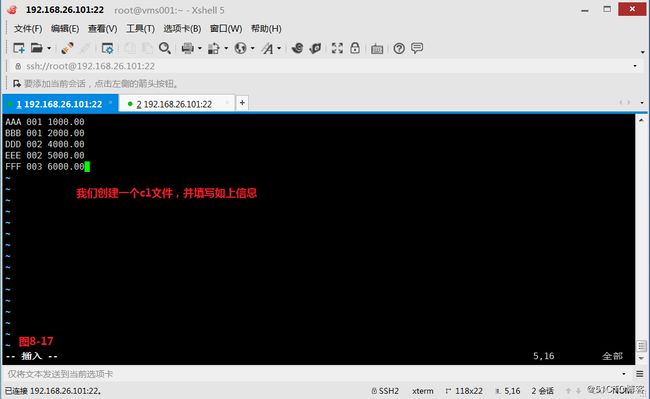Expand the Font dropdown arrow

point(279,48)
